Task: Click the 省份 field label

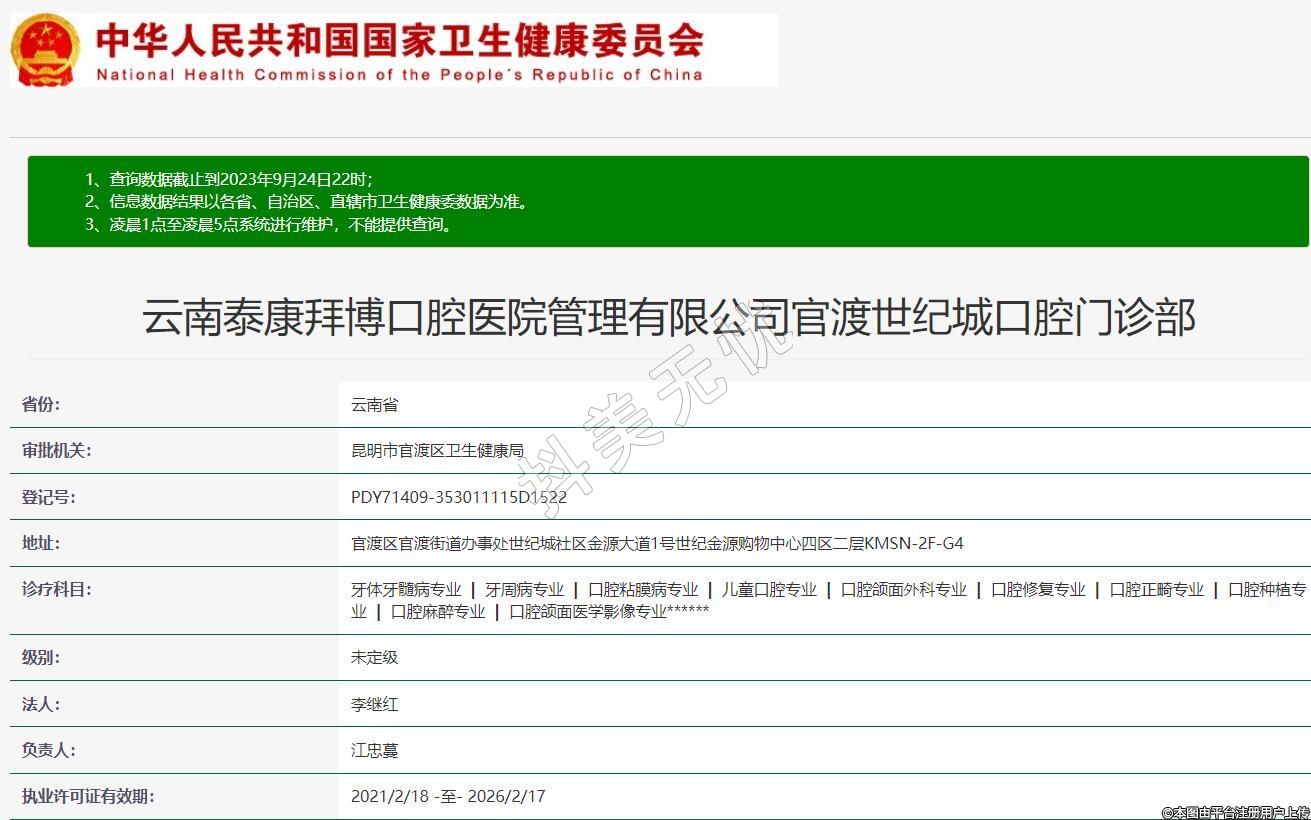Action: [x=42, y=405]
